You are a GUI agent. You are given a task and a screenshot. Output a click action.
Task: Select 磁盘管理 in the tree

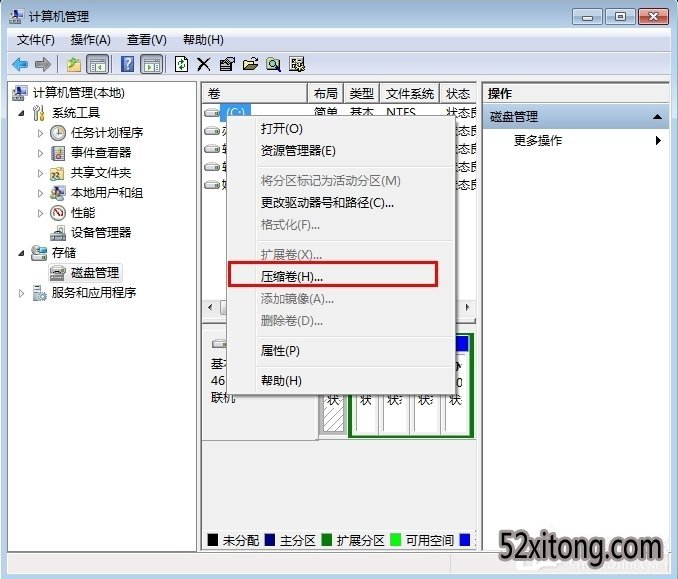click(x=95, y=273)
